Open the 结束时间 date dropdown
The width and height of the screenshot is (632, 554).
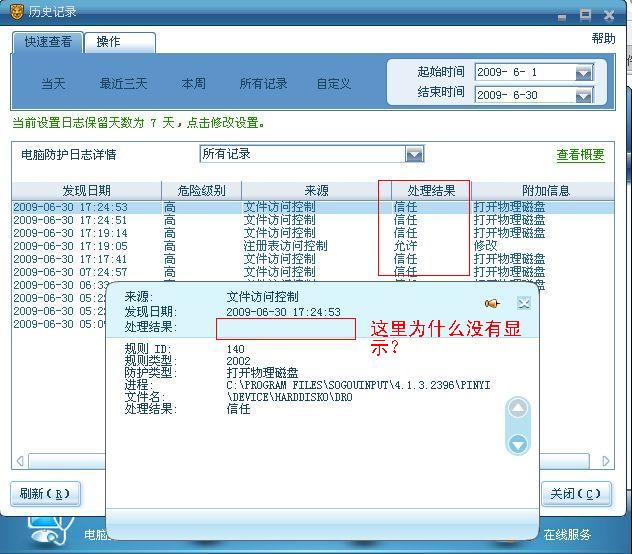click(584, 96)
